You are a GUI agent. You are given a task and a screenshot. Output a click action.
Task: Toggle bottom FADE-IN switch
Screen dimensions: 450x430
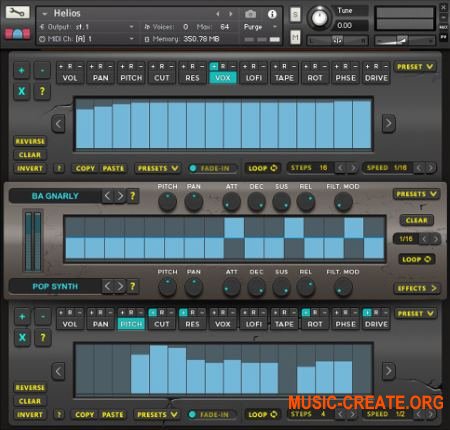[212, 415]
